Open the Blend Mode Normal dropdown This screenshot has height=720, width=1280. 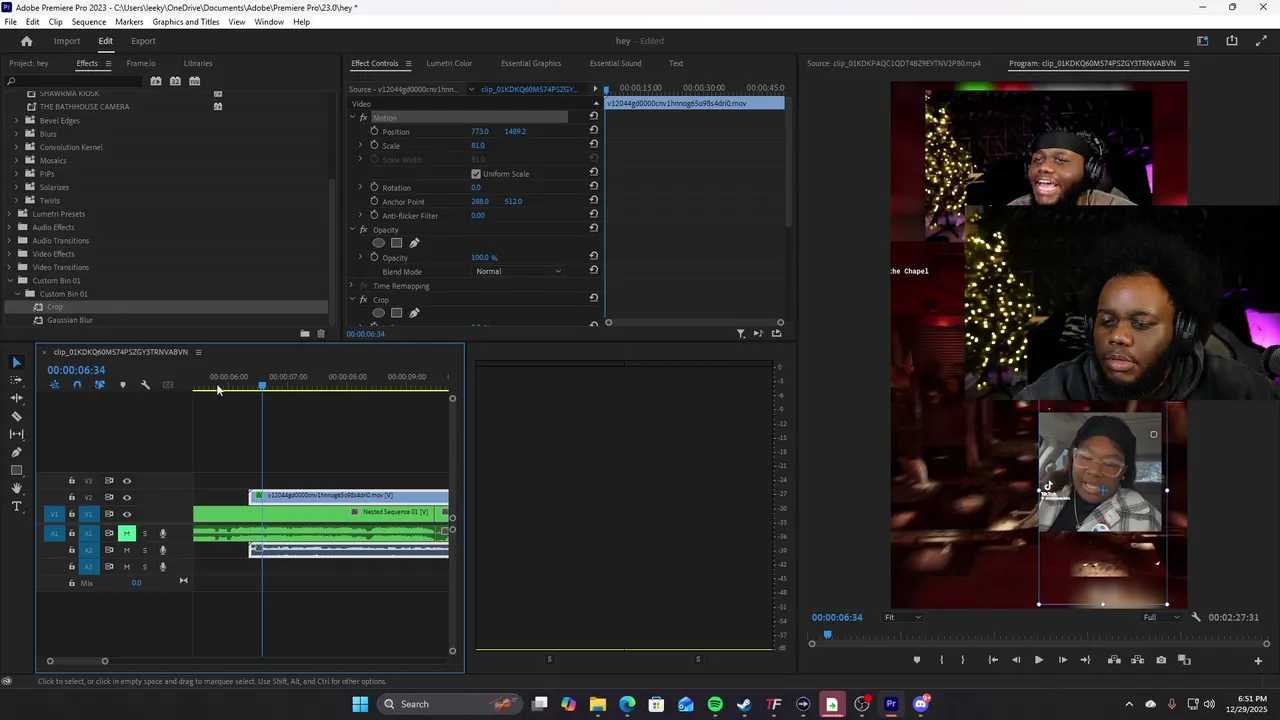518,272
